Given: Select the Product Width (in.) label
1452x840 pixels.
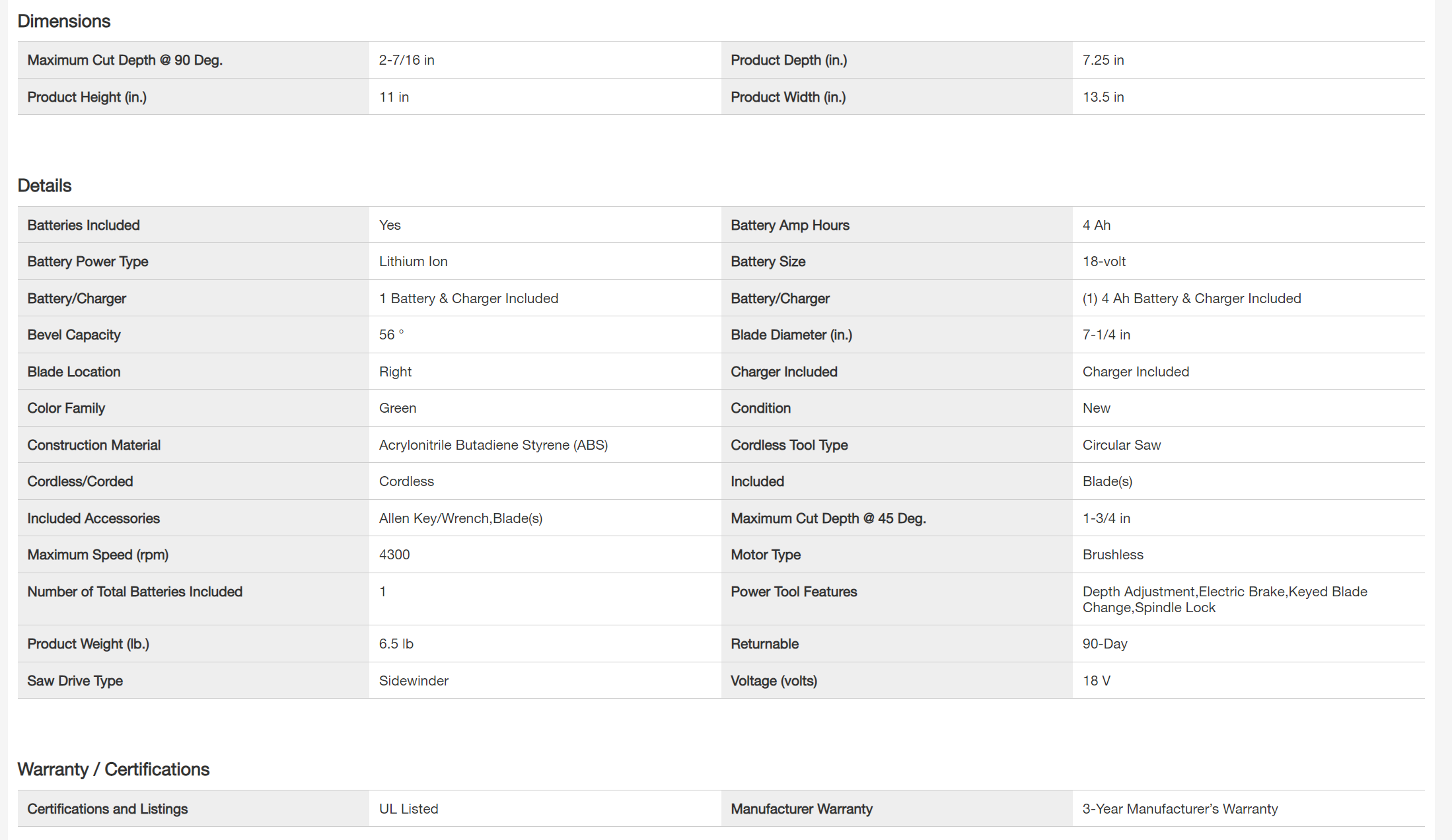Looking at the screenshot, I should point(787,97).
